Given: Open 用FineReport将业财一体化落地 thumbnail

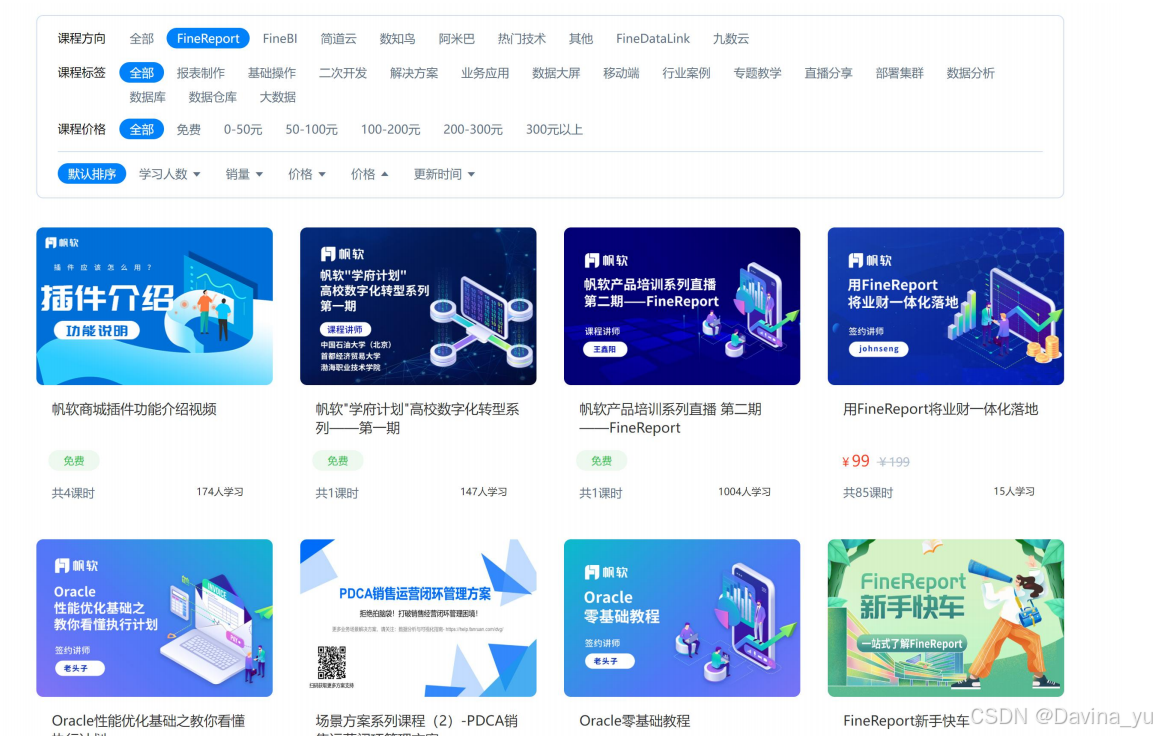Looking at the screenshot, I should pyautogui.click(x=945, y=306).
